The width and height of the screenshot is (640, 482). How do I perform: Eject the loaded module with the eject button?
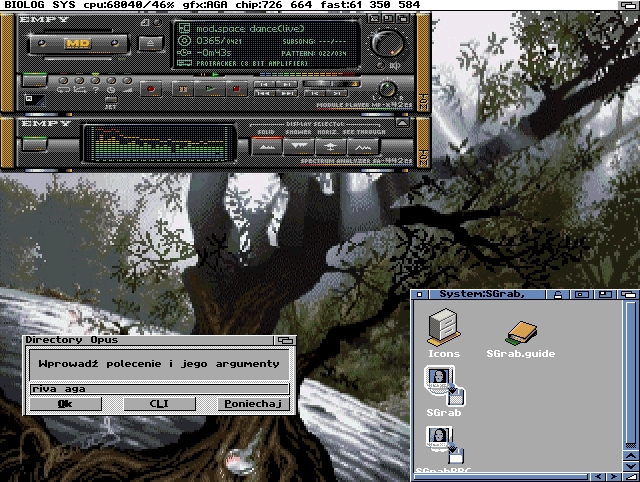point(150,43)
